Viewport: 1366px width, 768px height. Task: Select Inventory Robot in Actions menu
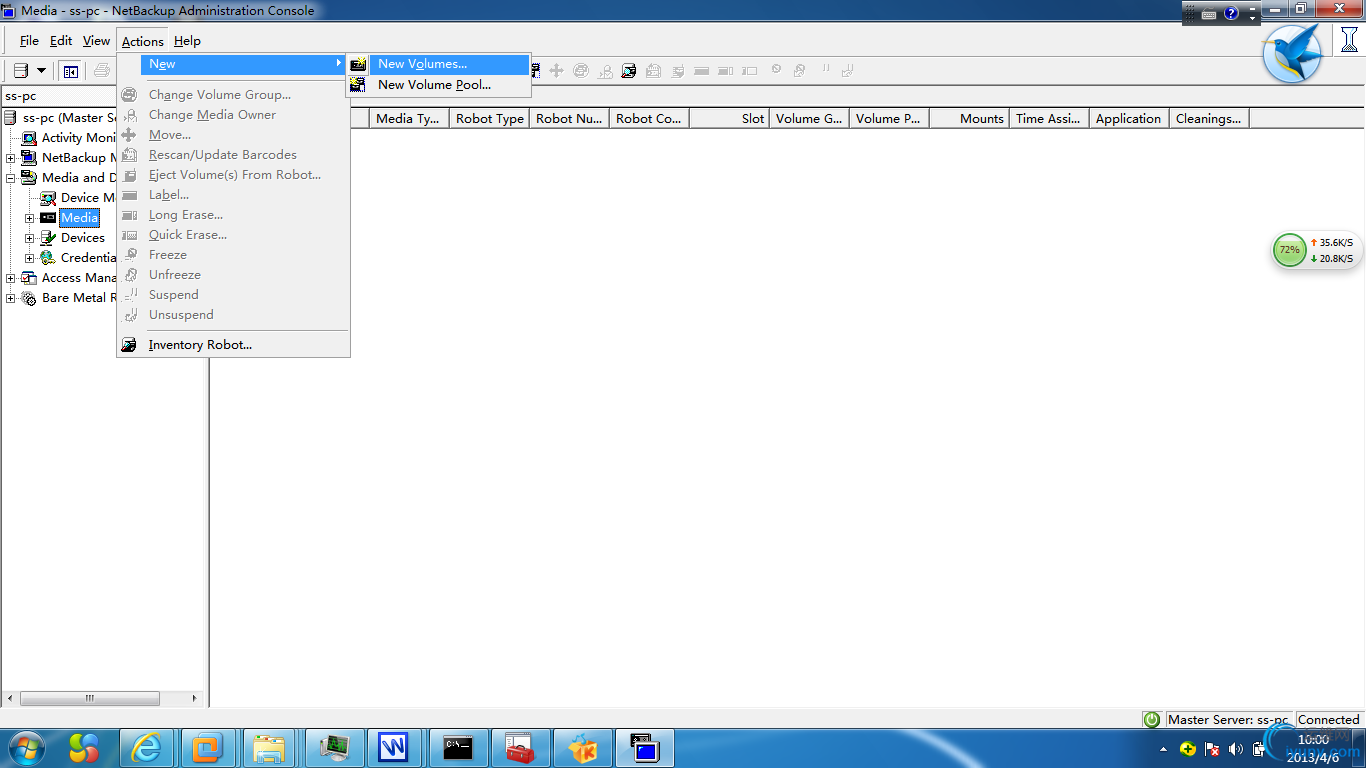tap(200, 345)
